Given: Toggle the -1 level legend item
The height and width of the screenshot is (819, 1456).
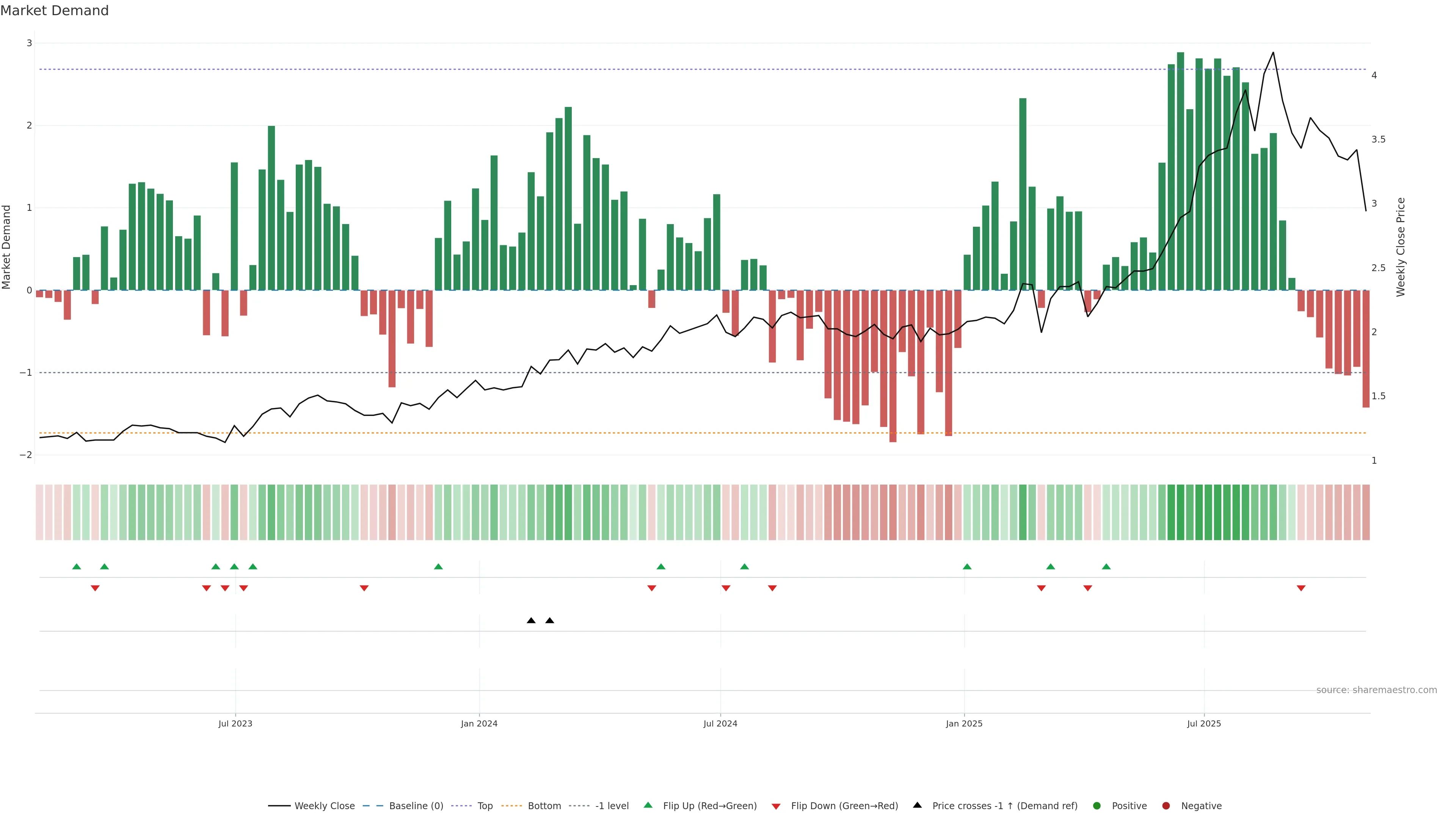Looking at the screenshot, I should tap(612, 805).
